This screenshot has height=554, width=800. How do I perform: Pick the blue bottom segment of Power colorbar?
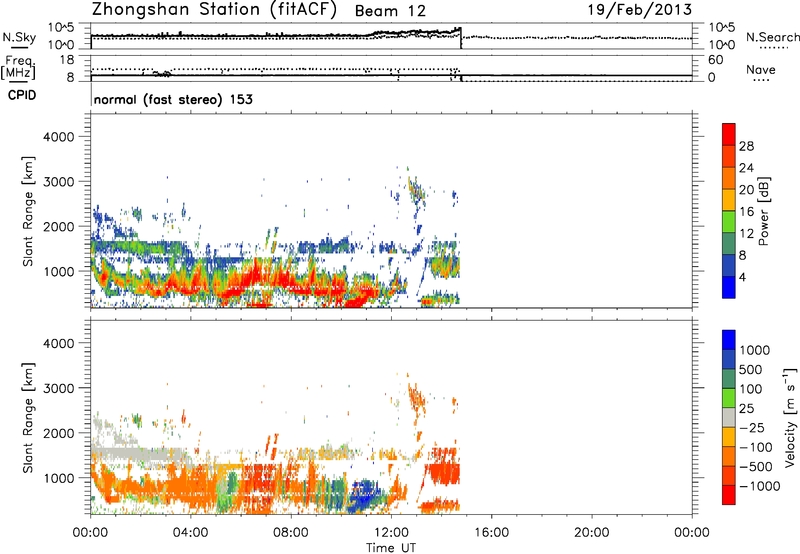coord(729,287)
